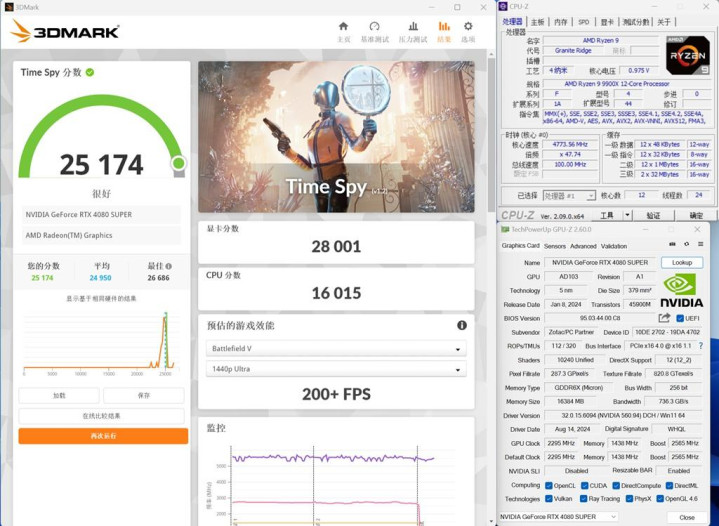Click the GPU-Z Close button
Viewport: 719px width, 526px height.
pos(687,517)
